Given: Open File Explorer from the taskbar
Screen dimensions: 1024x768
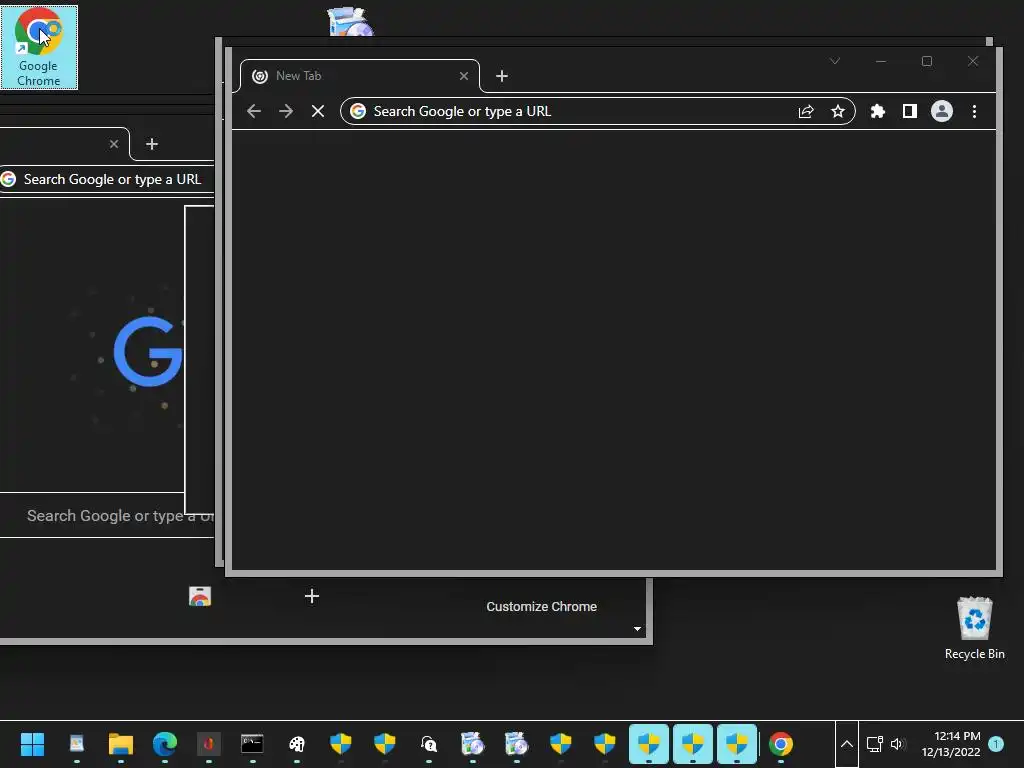Looking at the screenshot, I should (121, 744).
